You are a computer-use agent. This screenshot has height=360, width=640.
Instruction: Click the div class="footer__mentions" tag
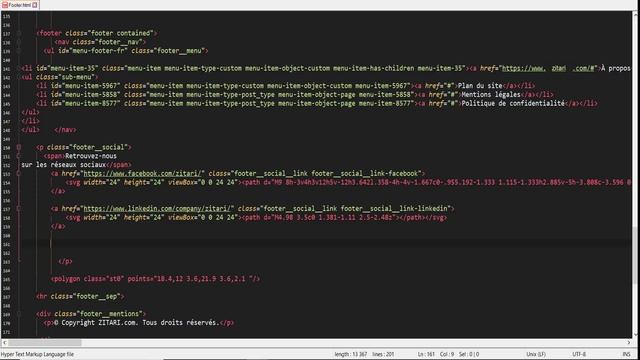pyautogui.click(x=91, y=314)
